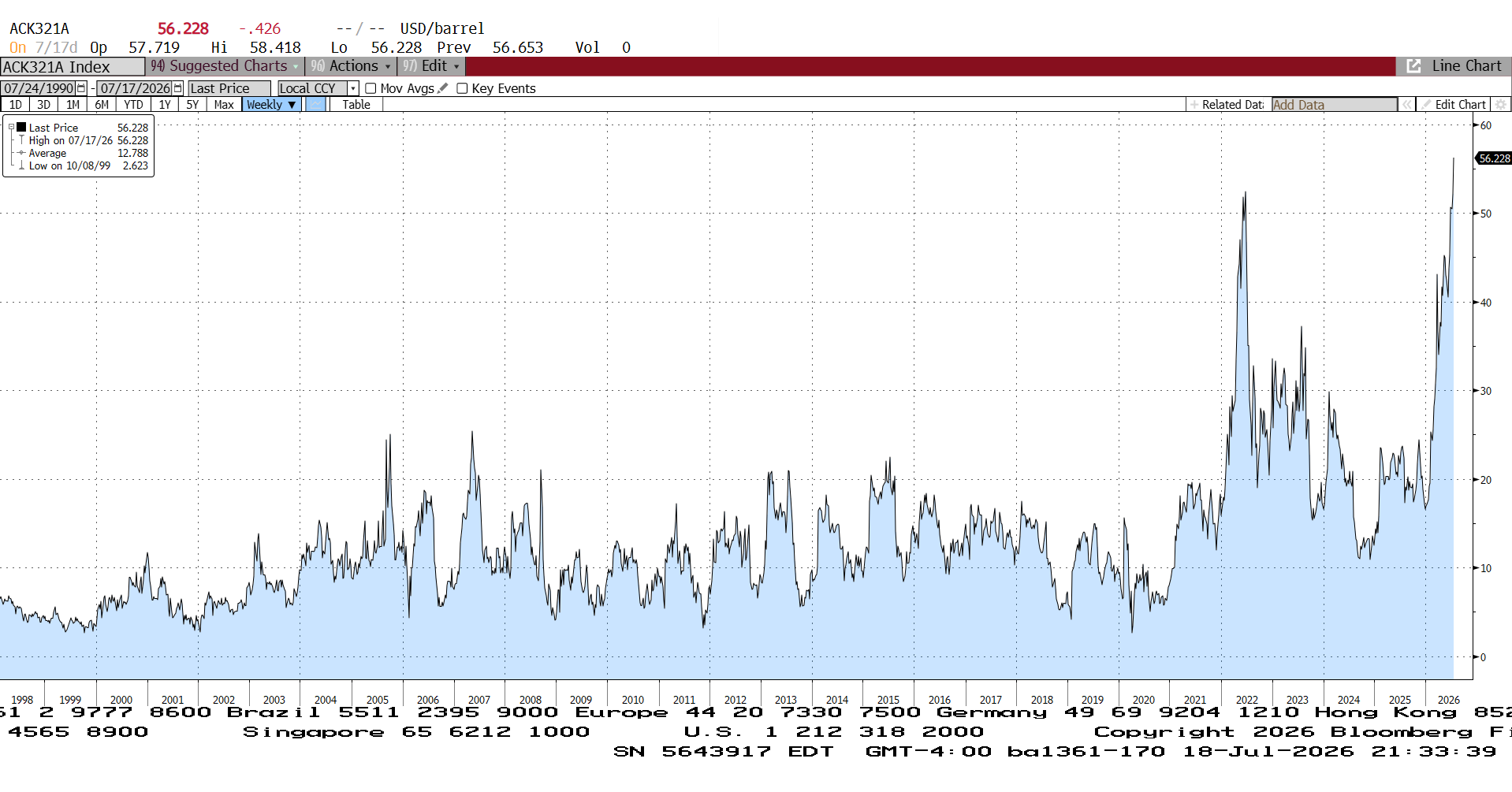The image size is (1512, 792).
Task: Click the Hi 58.418 value
Action: click(x=275, y=47)
